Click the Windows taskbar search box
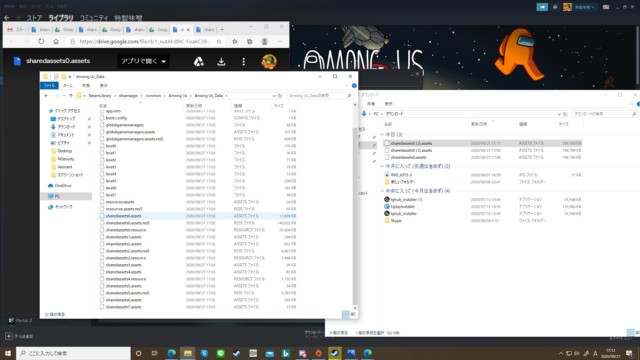Screen dimensions: 640x360 pyautogui.click(x=73, y=353)
